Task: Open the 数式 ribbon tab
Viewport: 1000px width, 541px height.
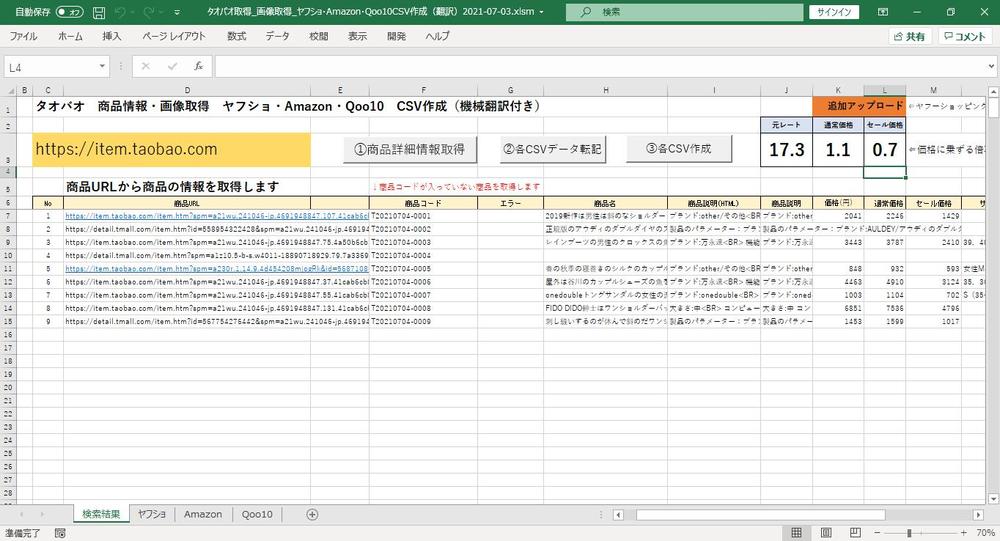Action: (237, 36)
